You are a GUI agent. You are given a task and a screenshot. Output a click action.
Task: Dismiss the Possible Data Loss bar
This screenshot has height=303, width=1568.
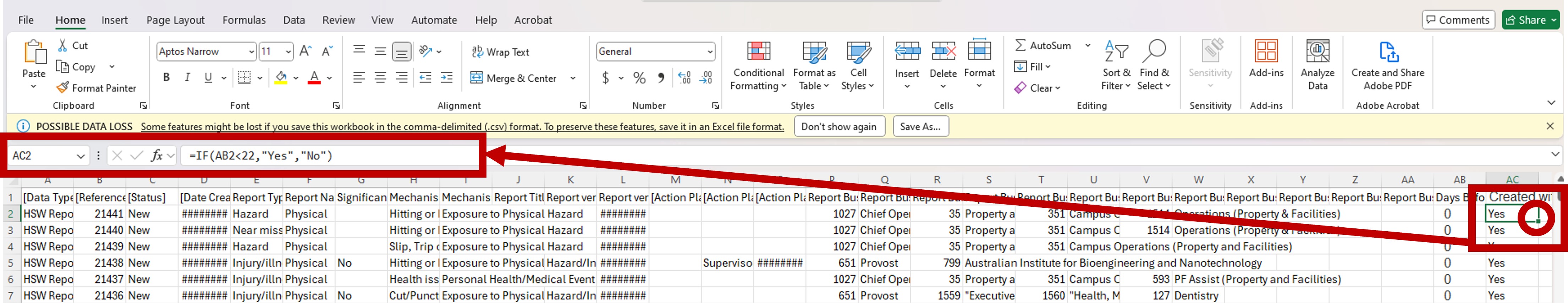[x=1550, y=126]
